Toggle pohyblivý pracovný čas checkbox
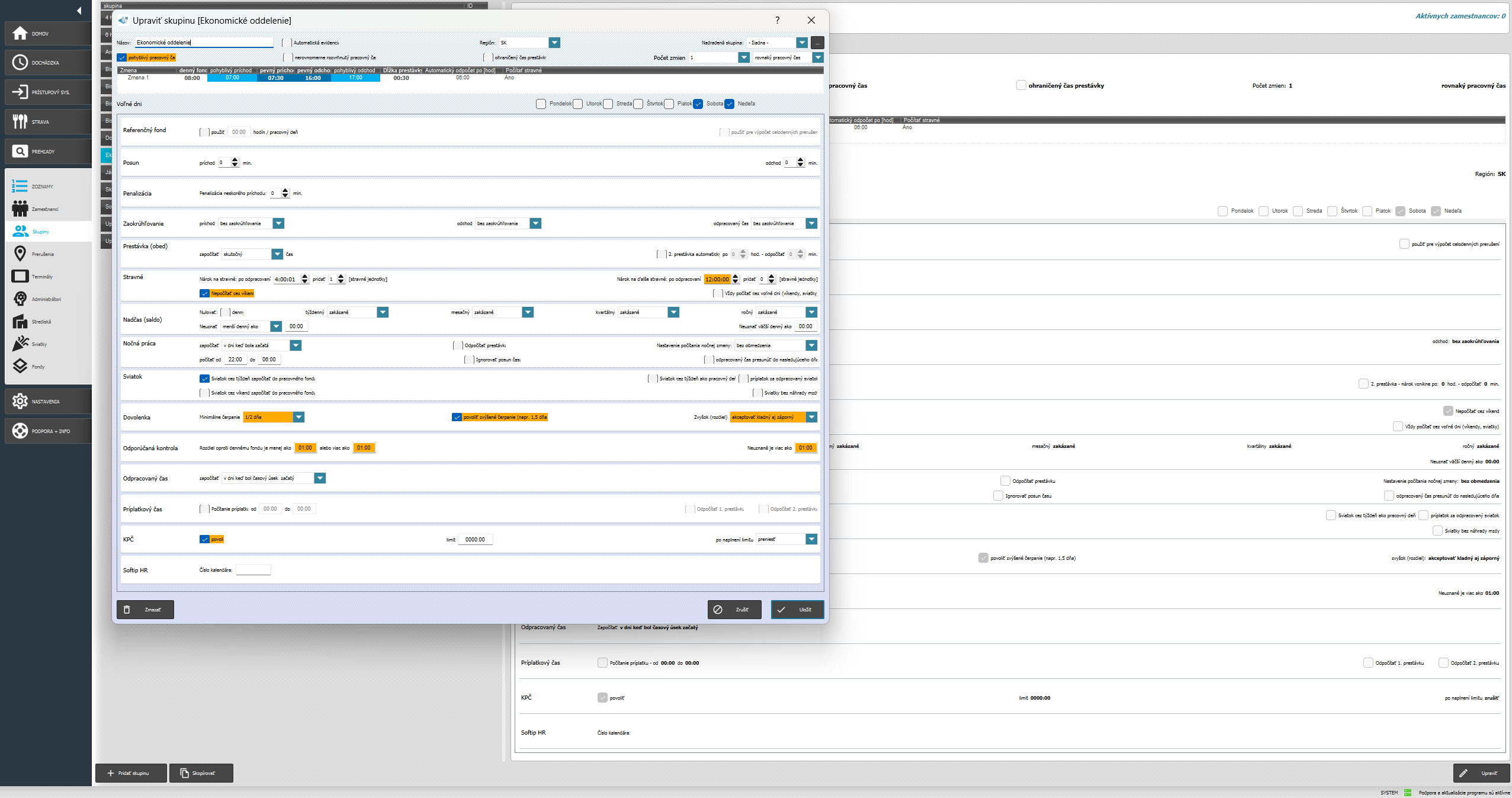This screenshot has width=1512, height=798. pyautogui.click(x=122, y=57)
